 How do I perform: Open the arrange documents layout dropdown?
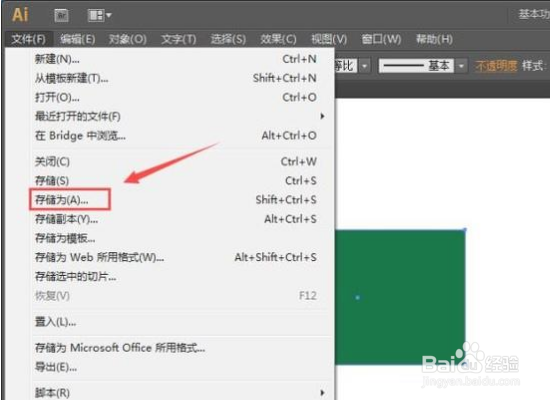click(x=99, y=15)
